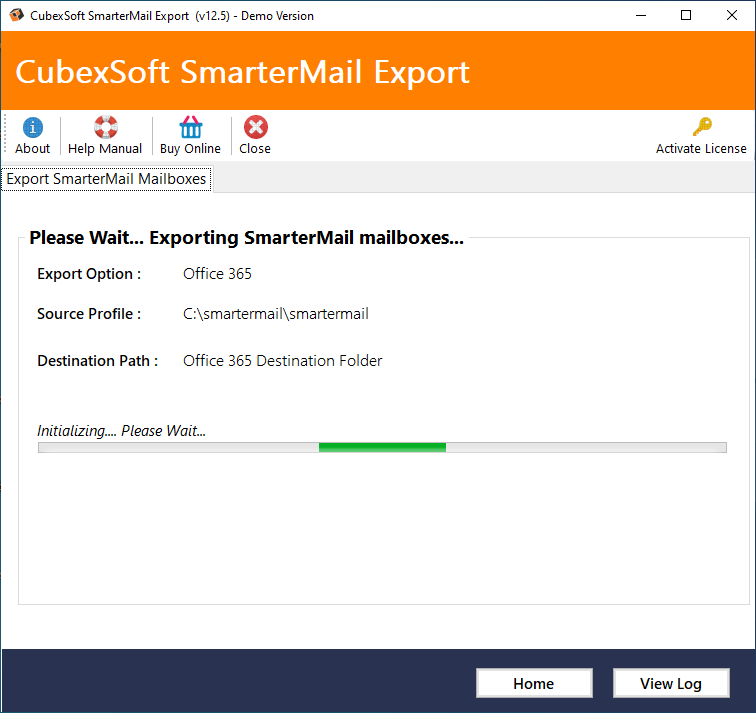
Task: Select source profile path C:\smartermail\smartermail
Action: [x=276, y=314]
